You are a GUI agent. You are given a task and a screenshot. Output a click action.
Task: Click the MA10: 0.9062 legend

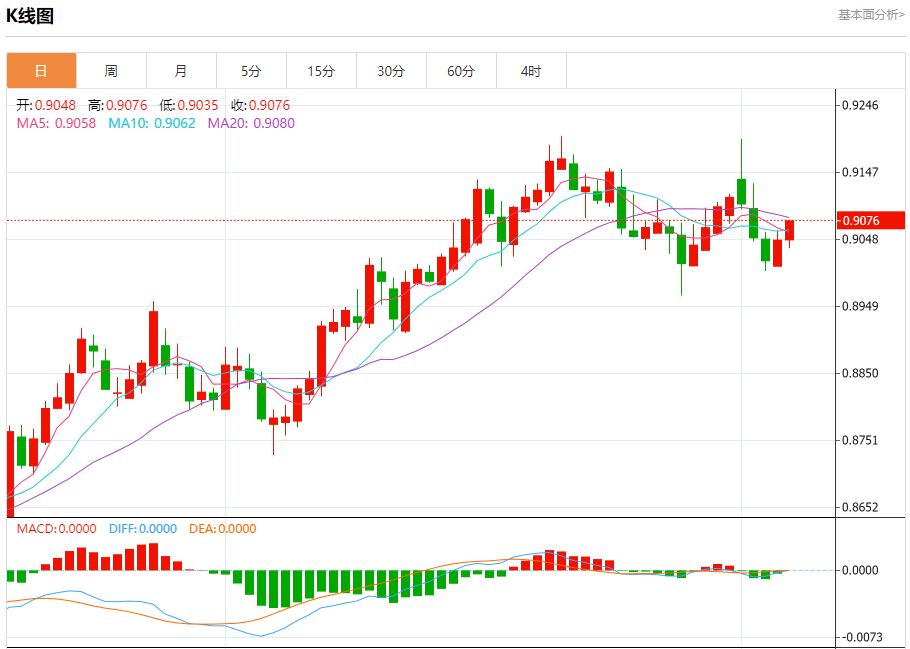tap(151, 123)
